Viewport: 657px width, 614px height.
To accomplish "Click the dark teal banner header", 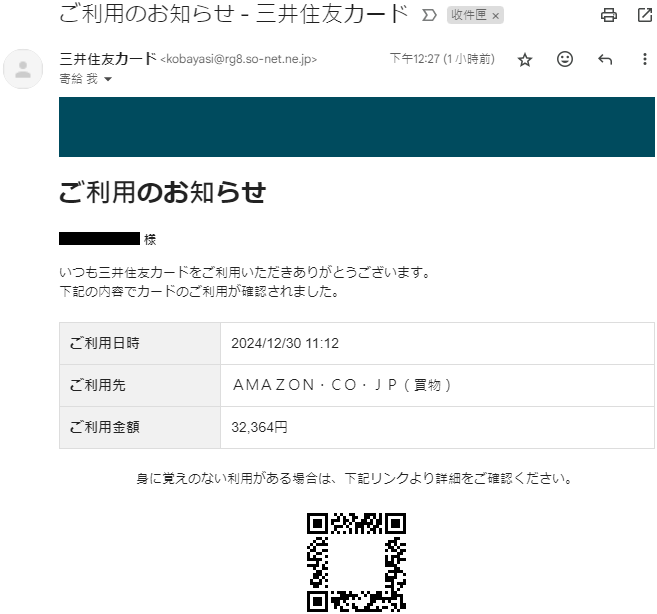I will 357,127.
